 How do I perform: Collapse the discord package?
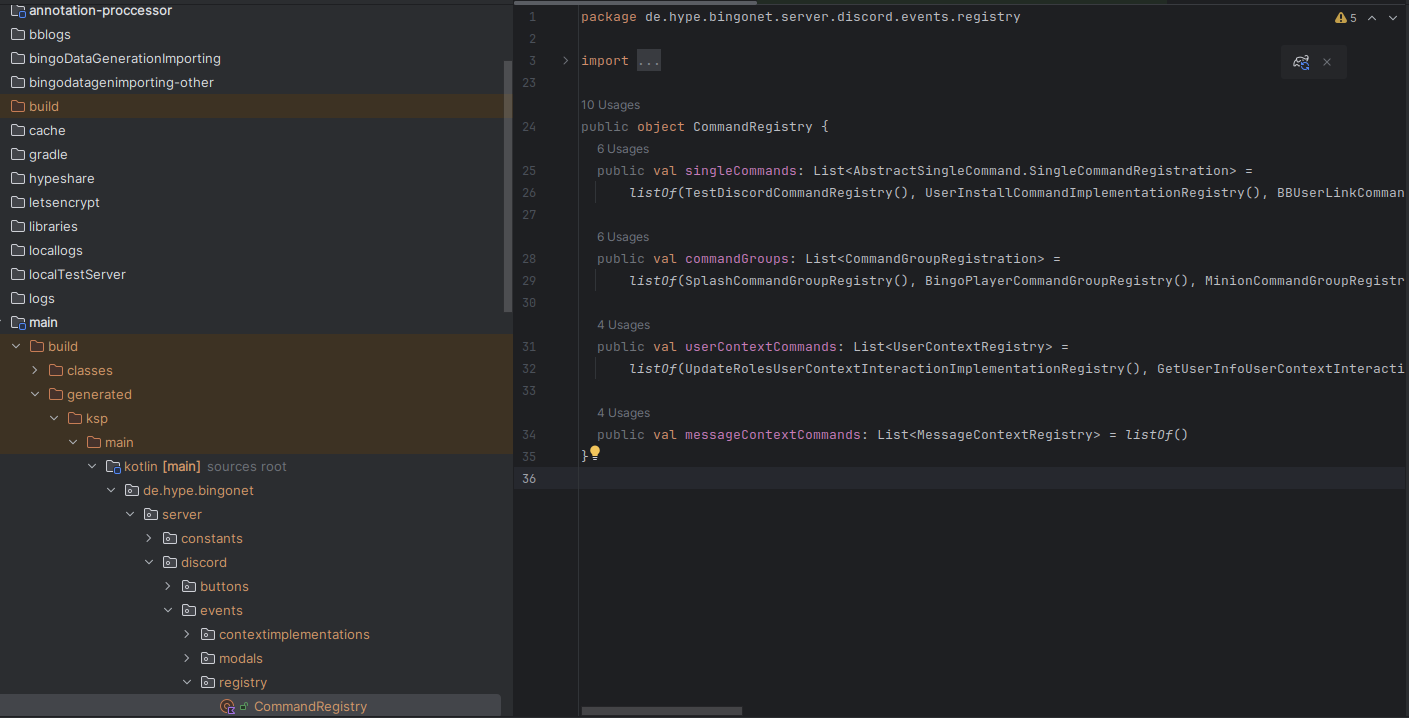pos(149,562)
